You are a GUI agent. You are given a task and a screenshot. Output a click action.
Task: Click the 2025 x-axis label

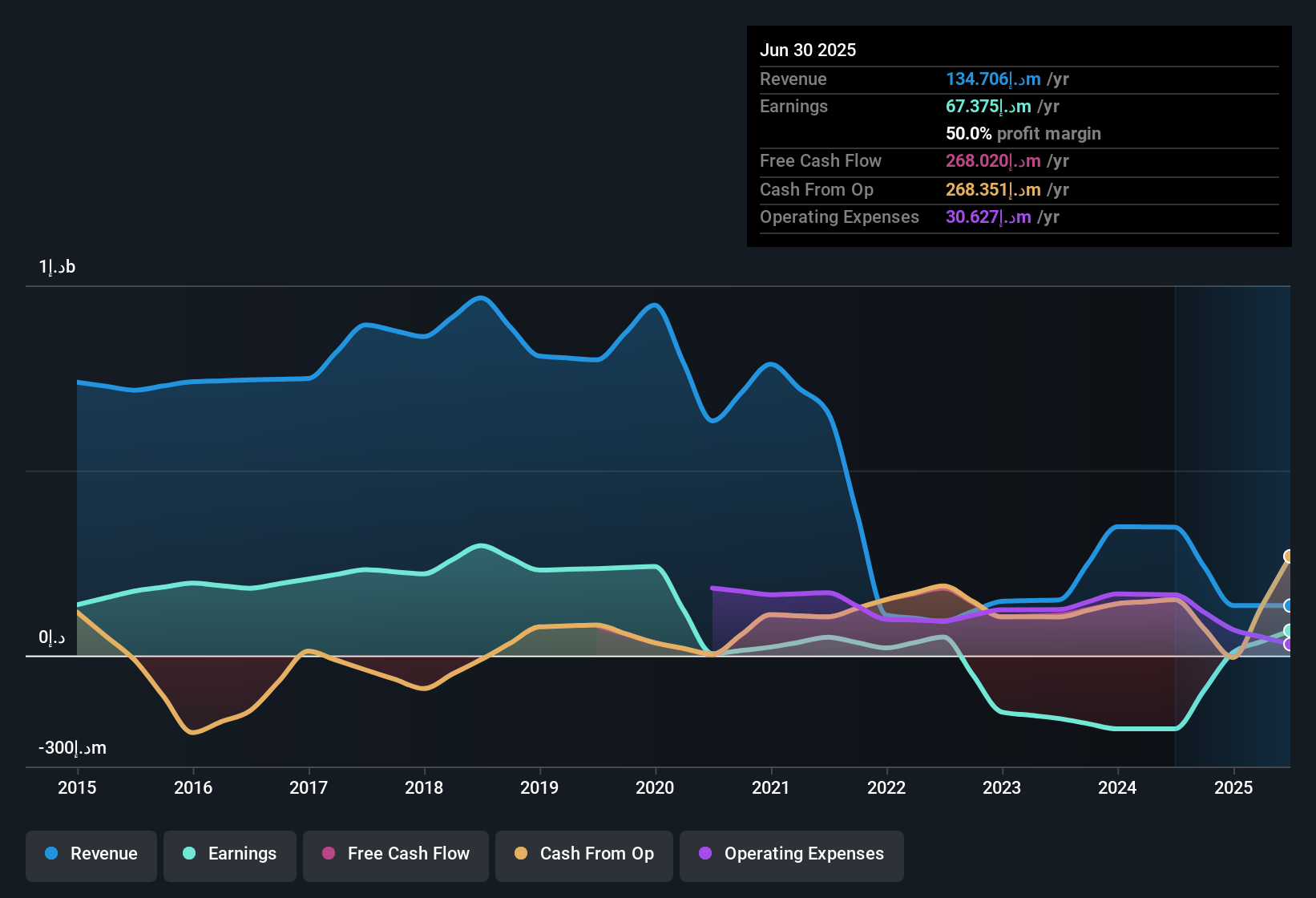[1233, 788]
